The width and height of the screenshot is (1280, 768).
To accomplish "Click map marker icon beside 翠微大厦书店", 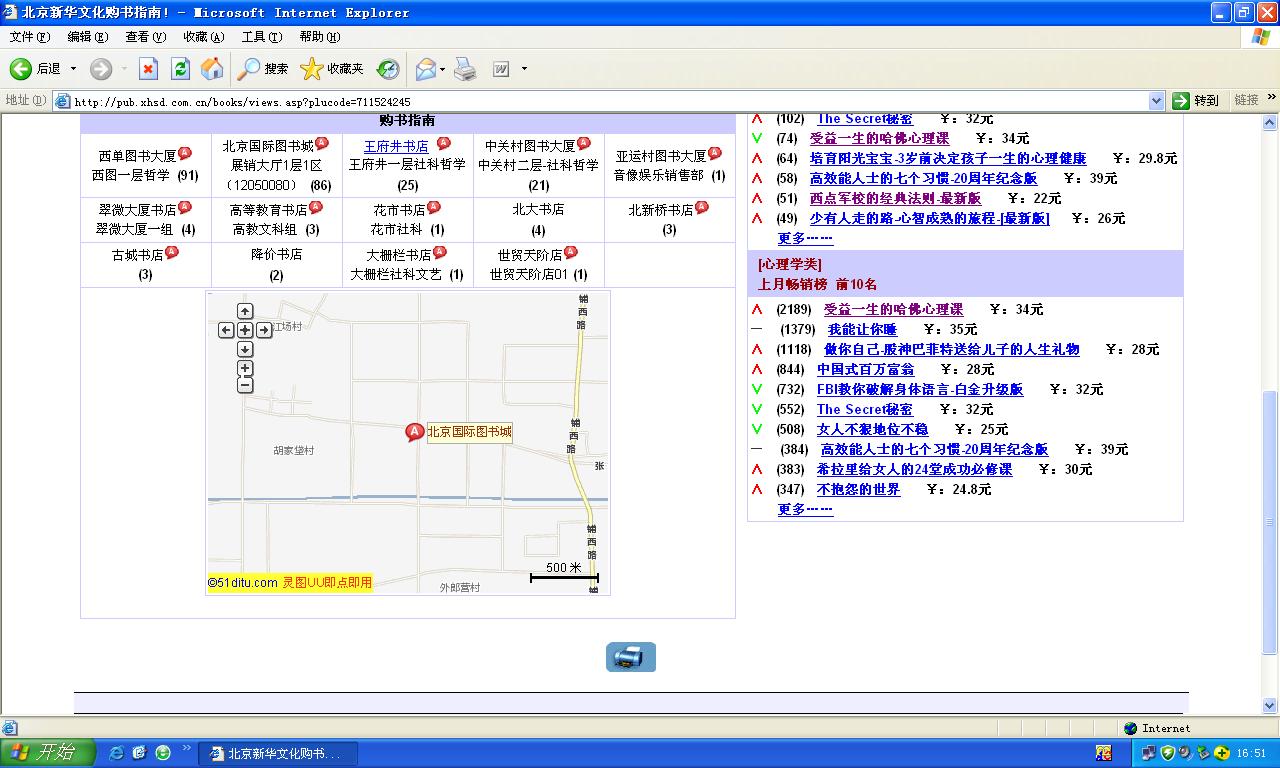I will pyautogui.click(x=185, y=207).
